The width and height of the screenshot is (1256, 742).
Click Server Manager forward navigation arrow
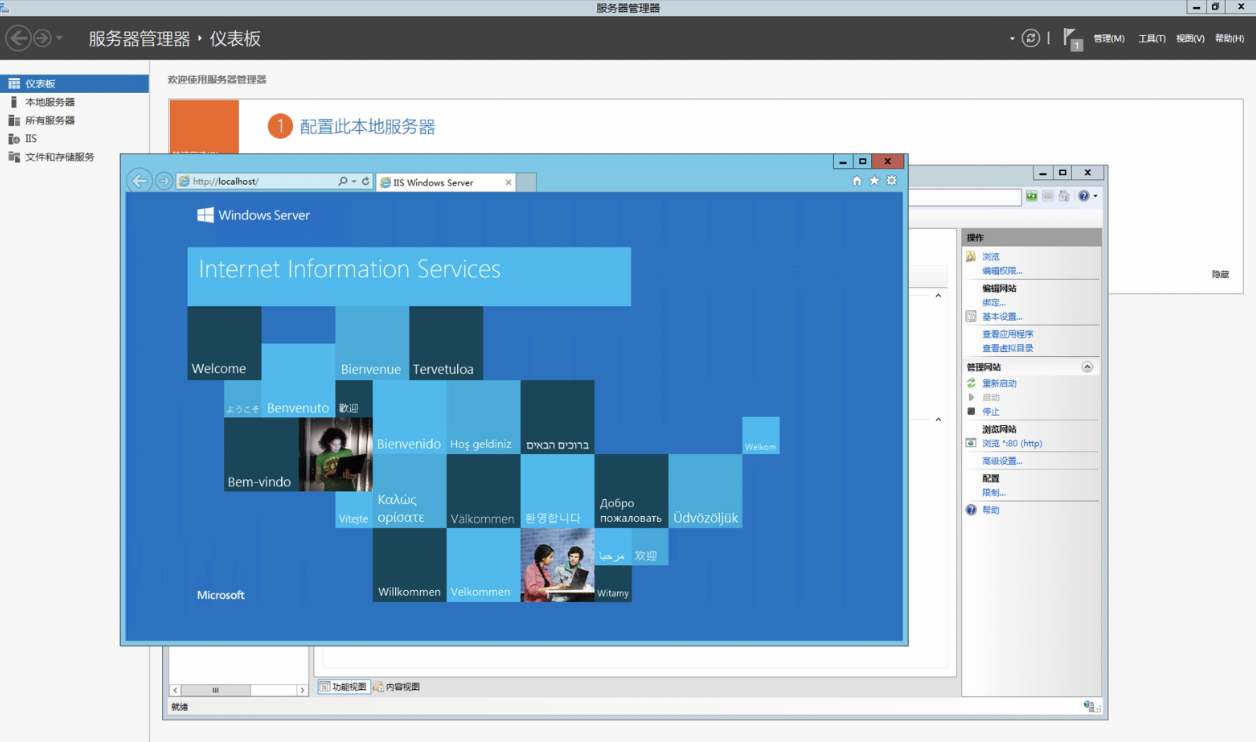pos(42,38)
